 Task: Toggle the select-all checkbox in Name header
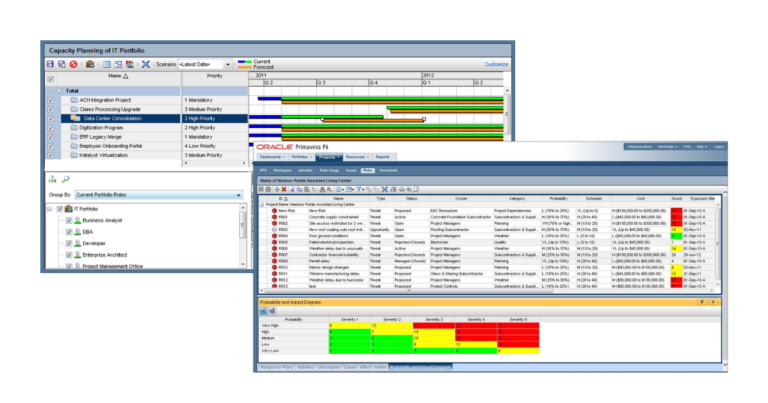50,79
